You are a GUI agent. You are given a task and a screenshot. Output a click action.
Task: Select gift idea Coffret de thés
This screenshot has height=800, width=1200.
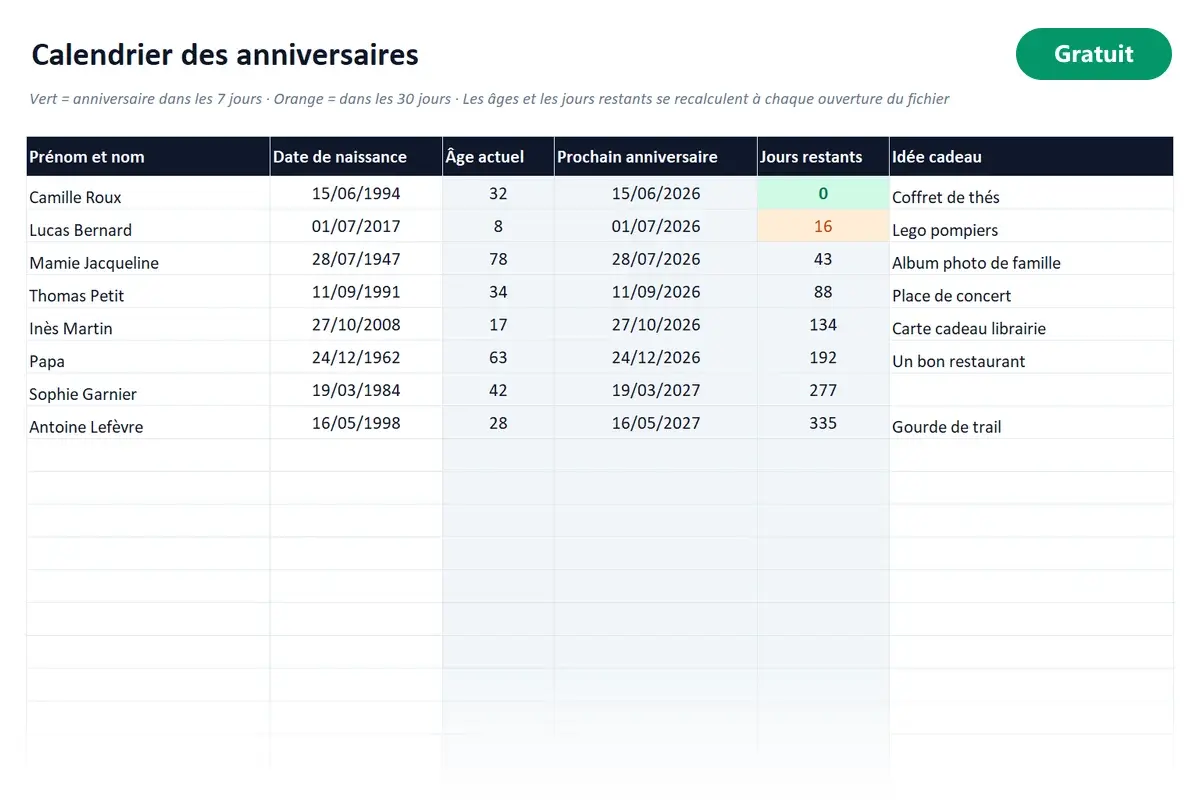click(x=1031, y=194)
